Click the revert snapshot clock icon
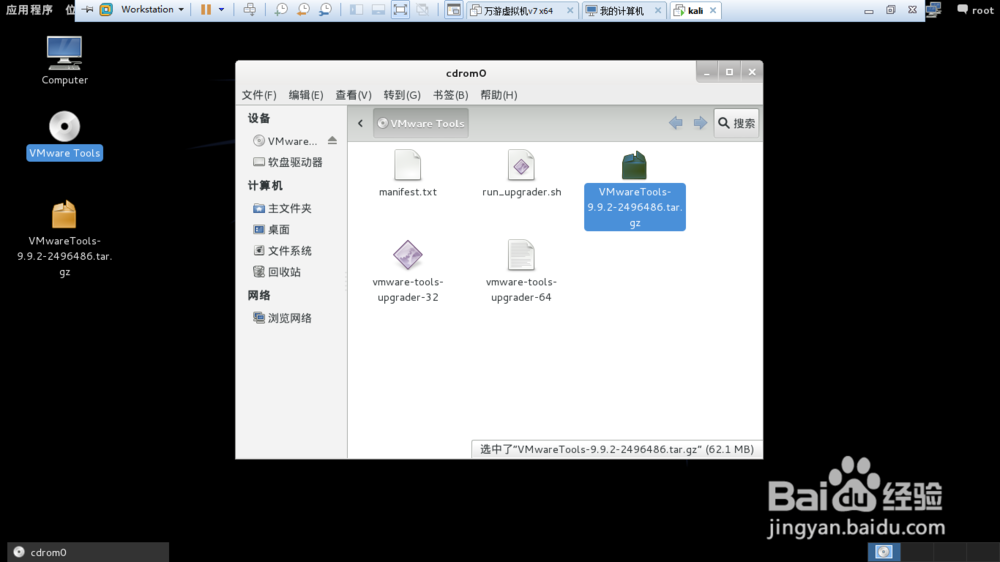This screenshot has height=562, width=1000. coord(304,10)
